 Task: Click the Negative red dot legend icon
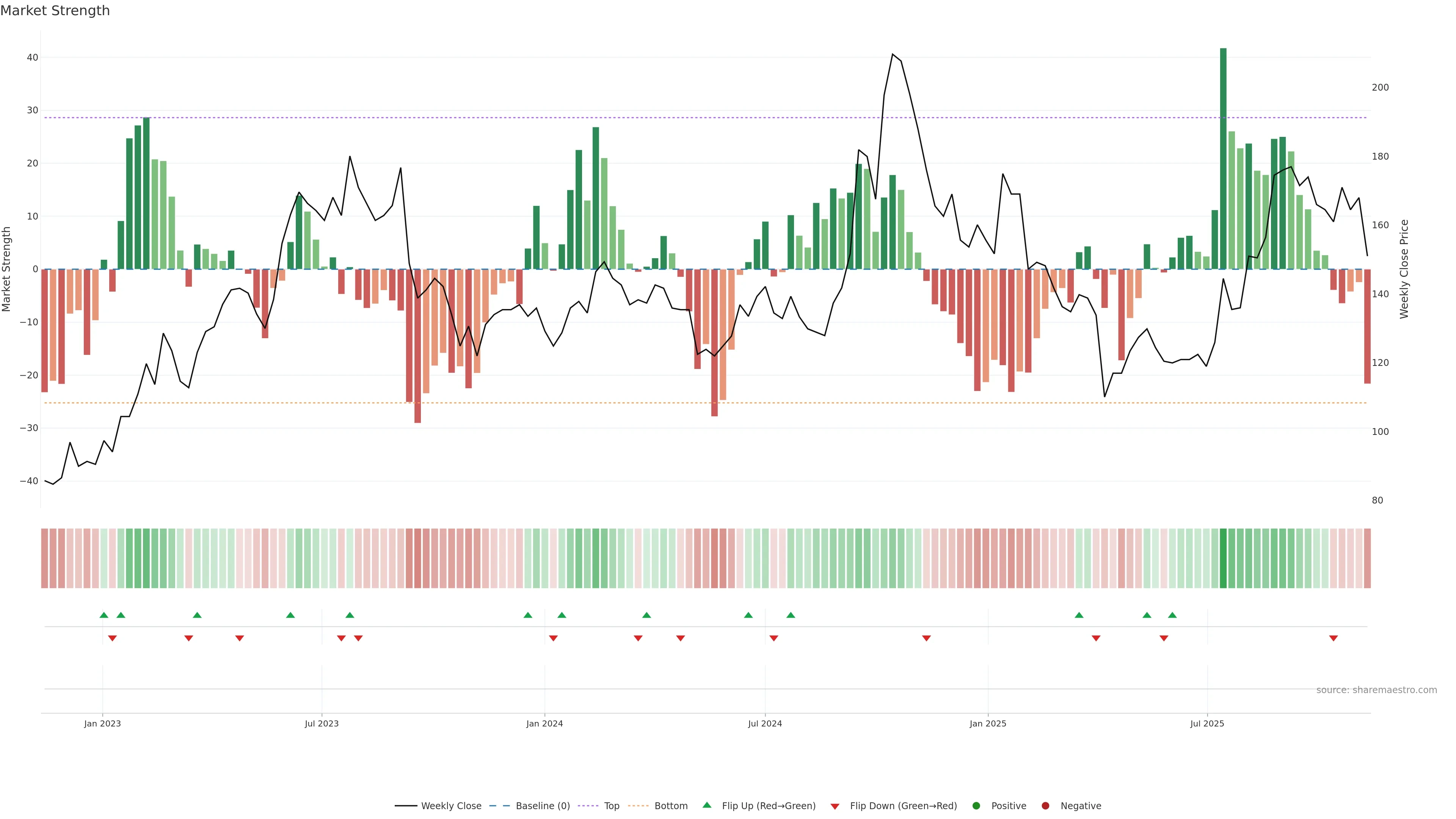click(x=1045, y=806)
